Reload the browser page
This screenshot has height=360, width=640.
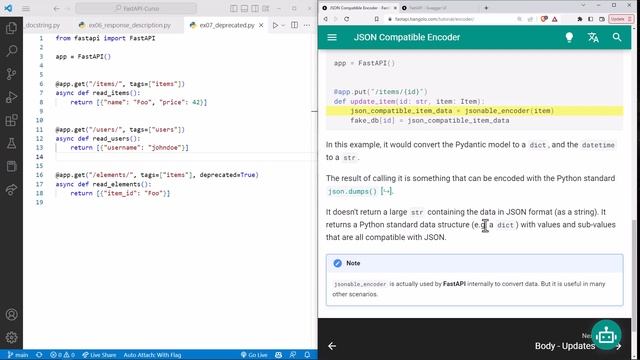point(347,19)
